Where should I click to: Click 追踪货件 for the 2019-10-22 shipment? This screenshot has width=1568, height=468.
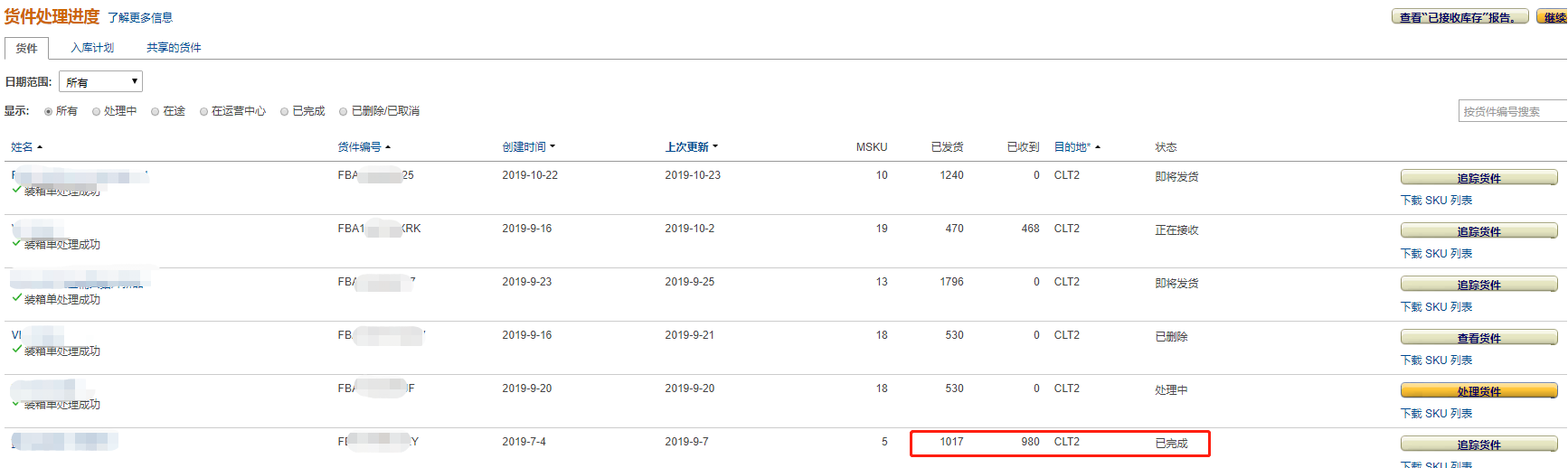tap(1478, 178)
